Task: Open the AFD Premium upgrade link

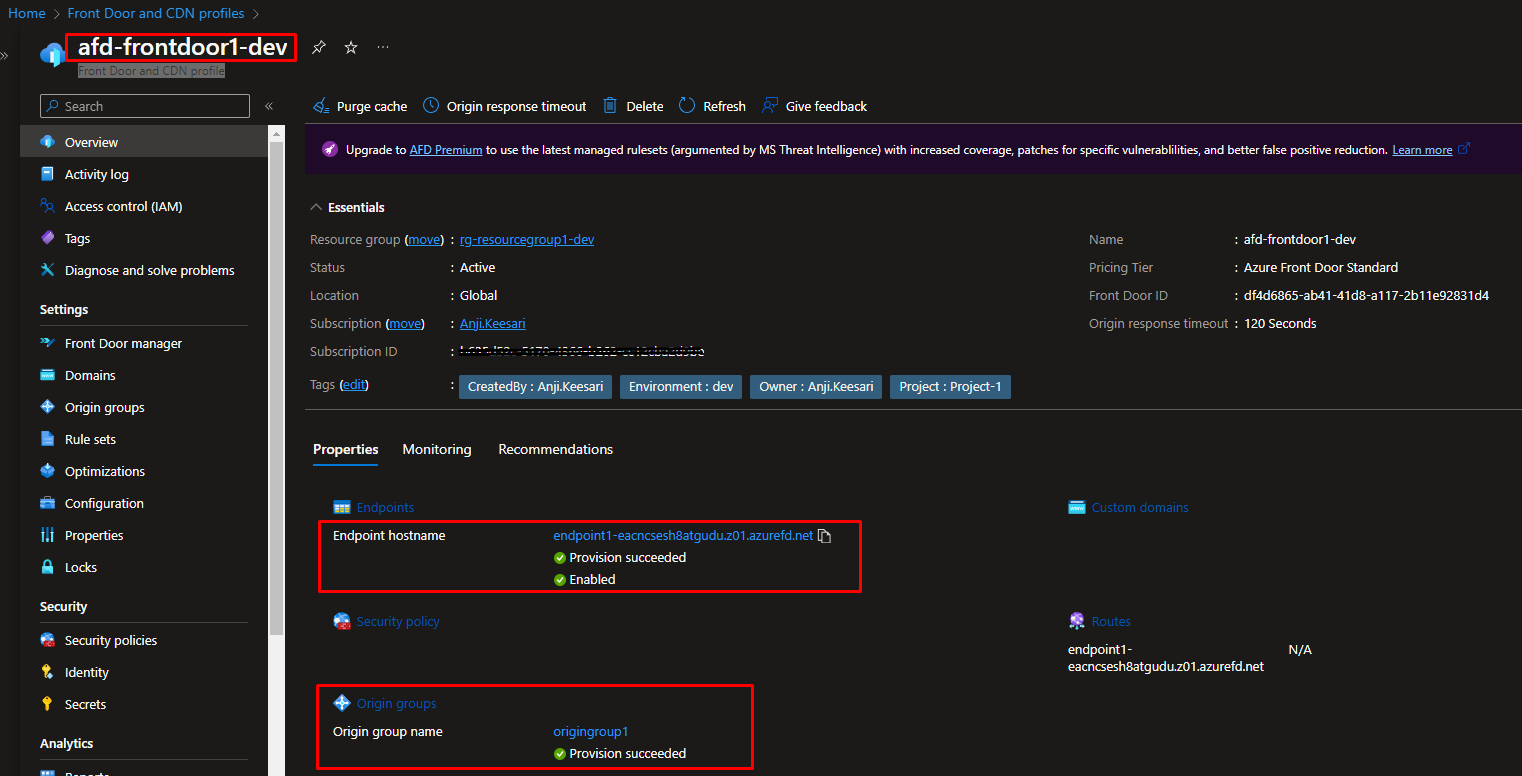Action: [446, 150]
